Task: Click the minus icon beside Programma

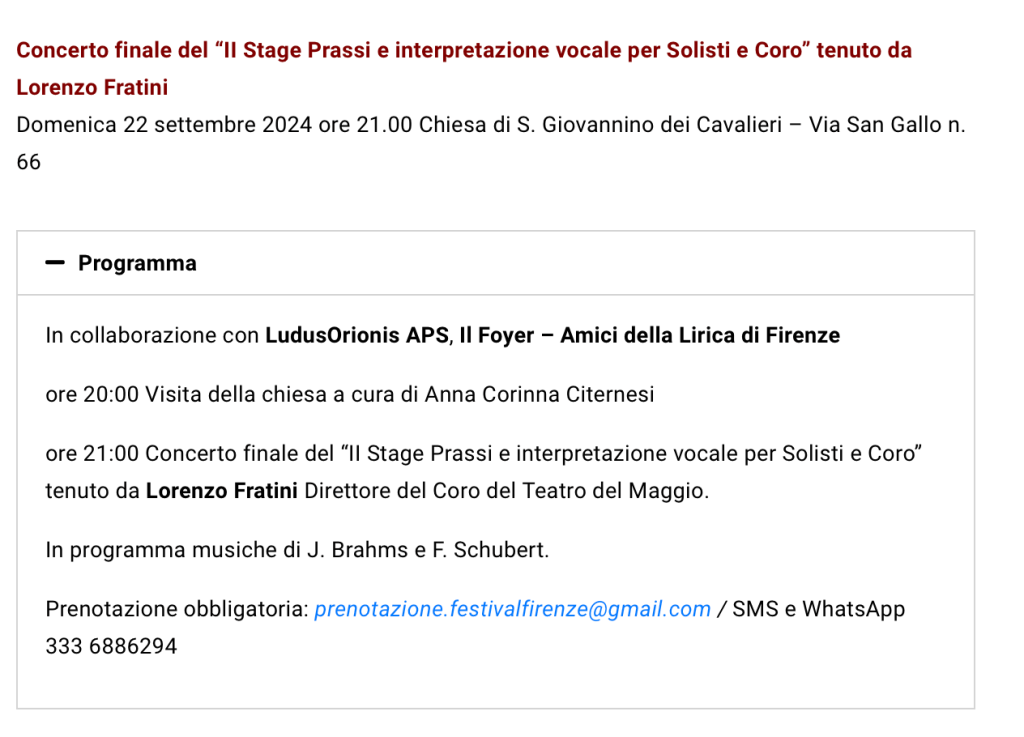Action: click(x=56, y=263)
